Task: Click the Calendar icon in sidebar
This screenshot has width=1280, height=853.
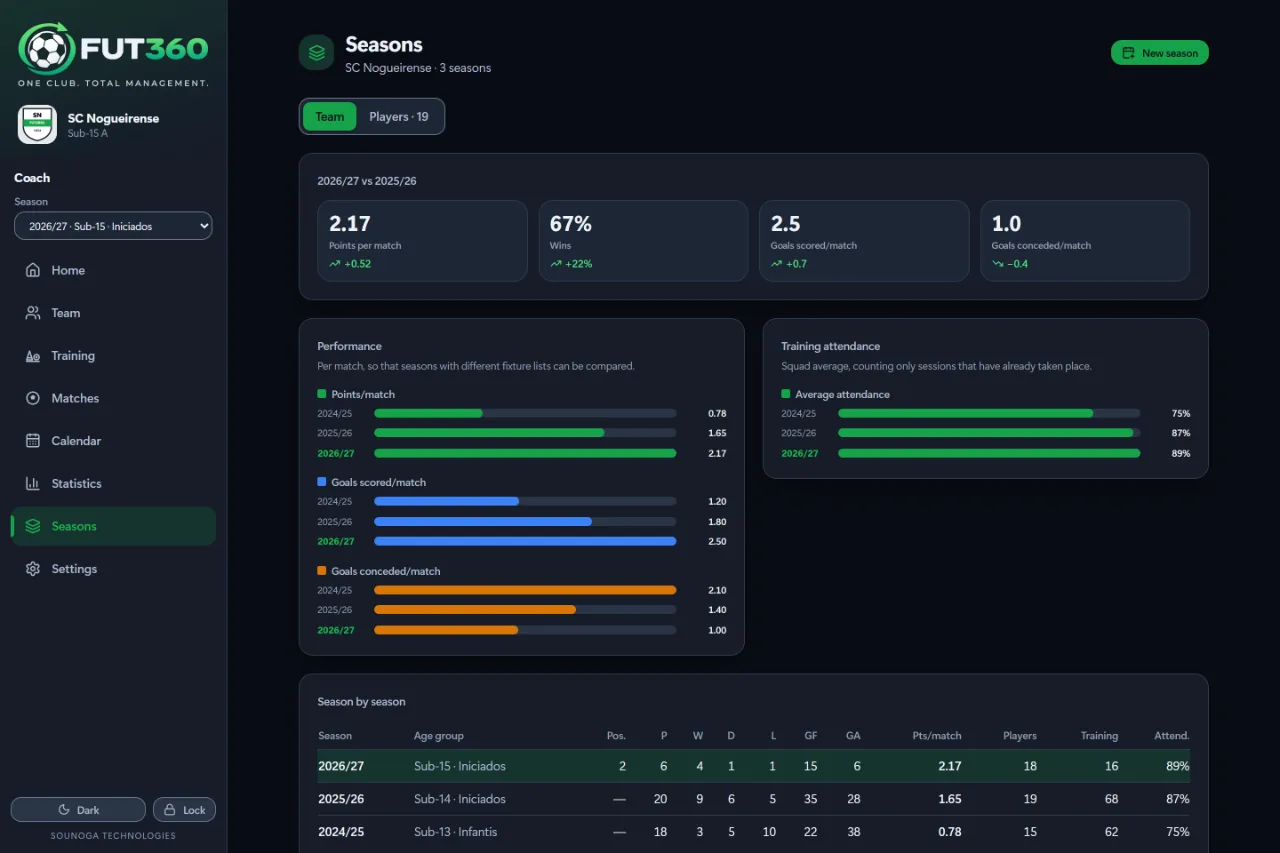Action: pyautogui.click(x=33, y=441)
